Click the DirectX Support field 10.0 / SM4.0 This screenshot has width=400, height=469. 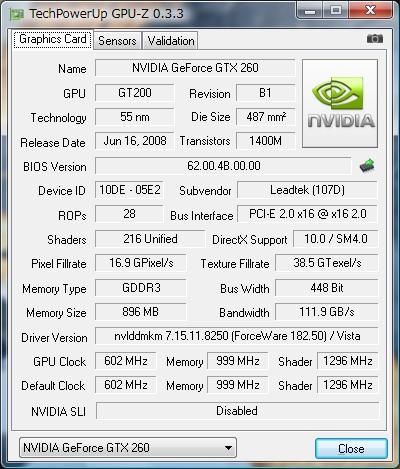point(336,239)
